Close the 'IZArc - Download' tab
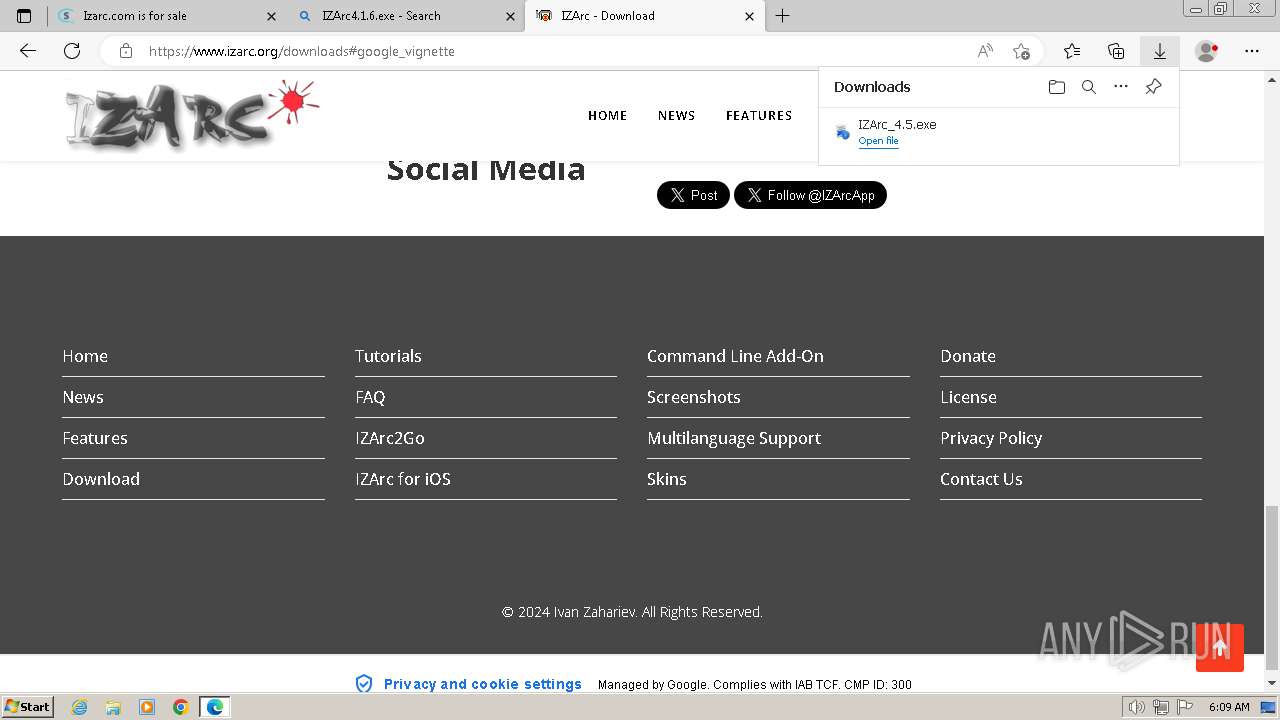The image size is (1280, 720). pos(750,16)
